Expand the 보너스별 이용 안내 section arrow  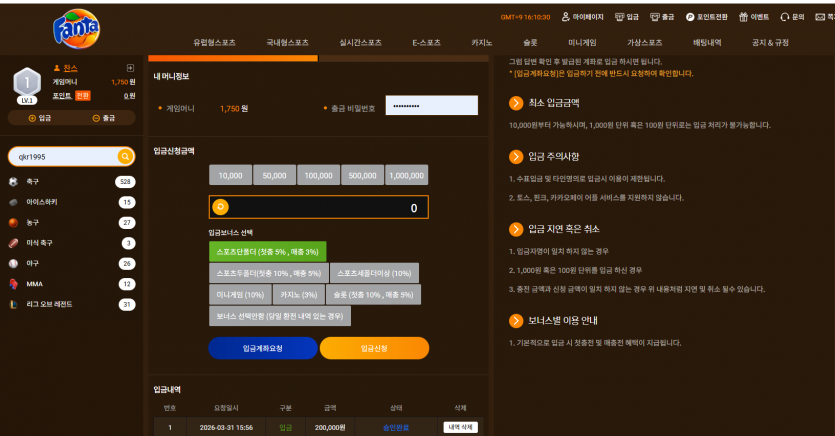click(x=516, y=320)
